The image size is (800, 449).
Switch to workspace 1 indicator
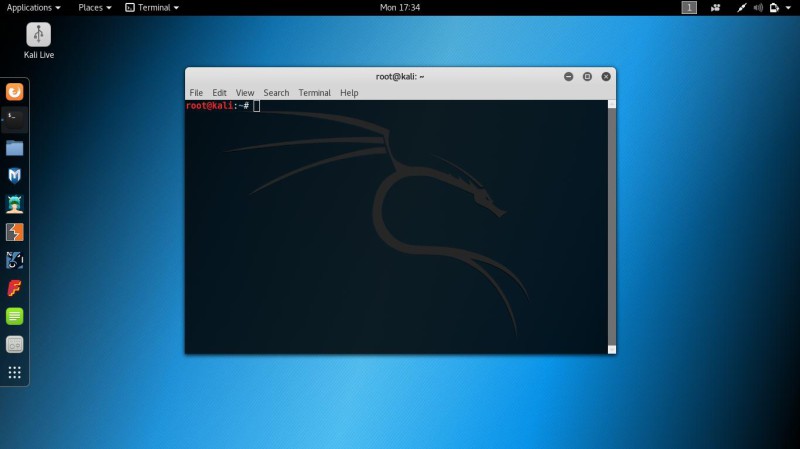coord(689,8)
